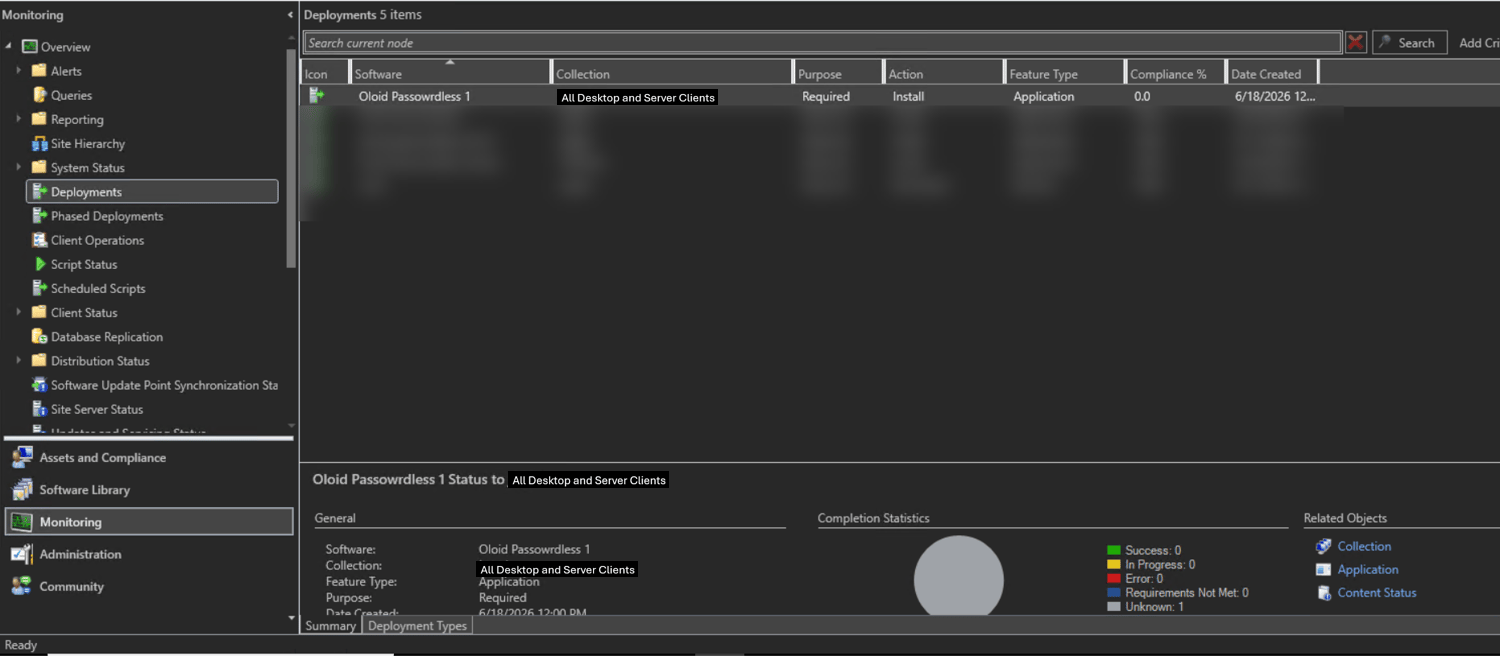Click the Content Status related object icon
This screenshot has height=656, width=1500.
(x=1323, y=593)
